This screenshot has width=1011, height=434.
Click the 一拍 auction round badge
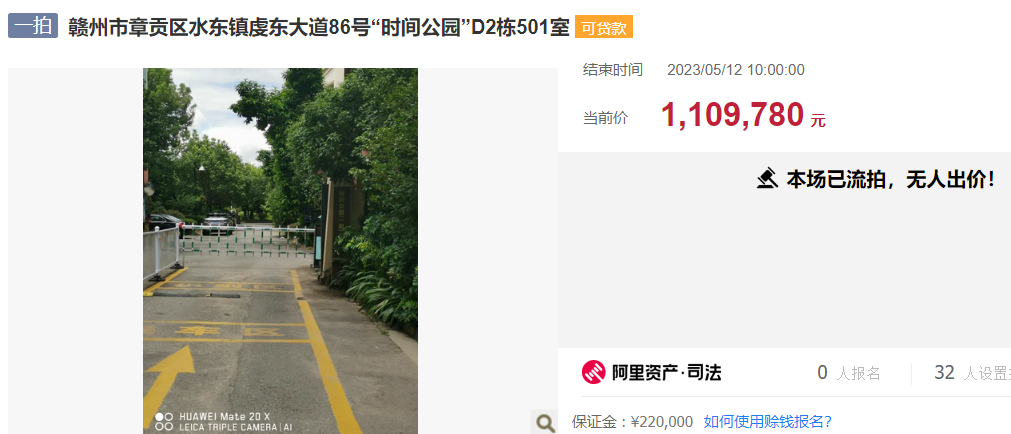pos(33,27)
